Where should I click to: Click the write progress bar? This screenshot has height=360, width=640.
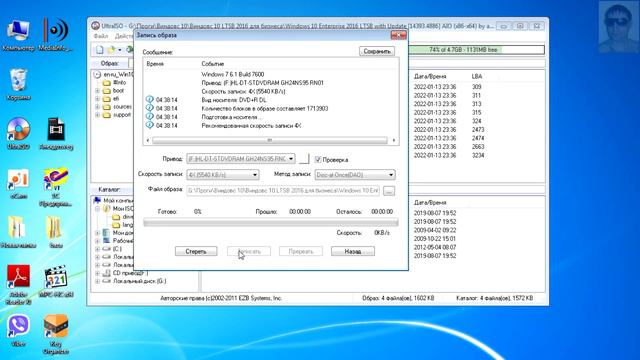(x=271, y=222)
